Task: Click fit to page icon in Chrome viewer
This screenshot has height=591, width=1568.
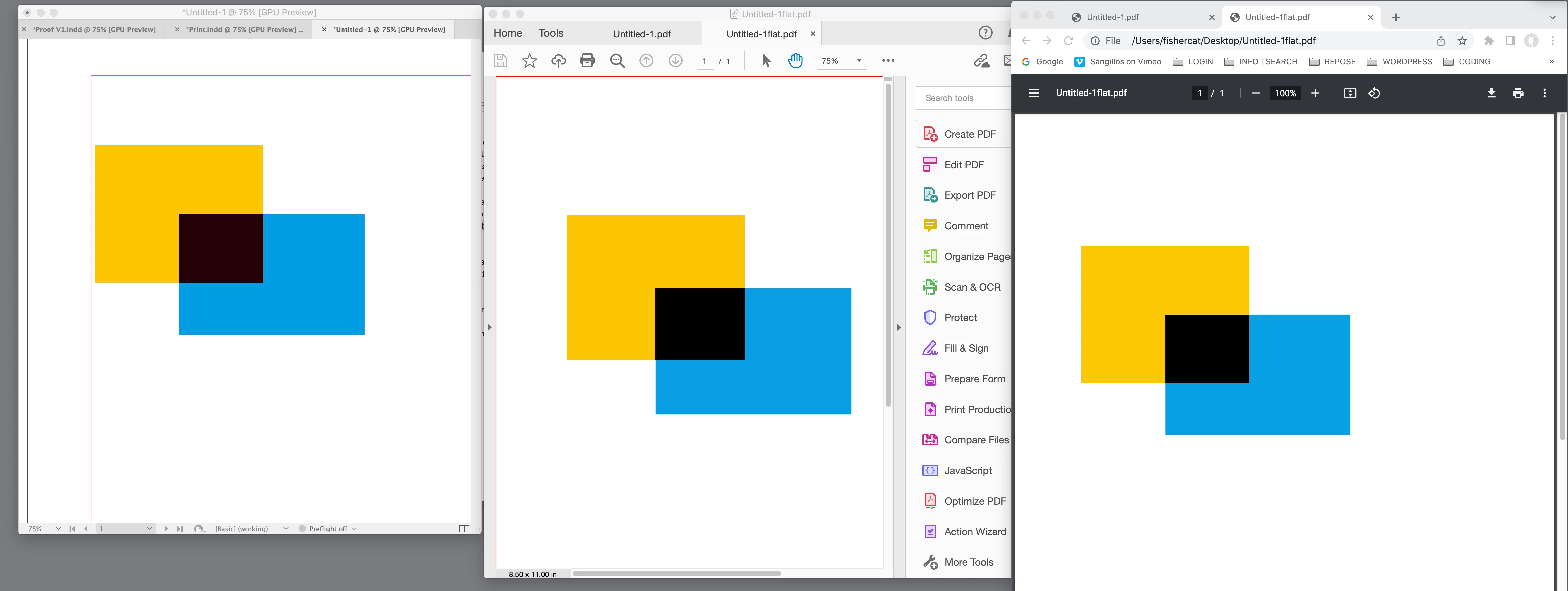Action: pos(1349,93)
